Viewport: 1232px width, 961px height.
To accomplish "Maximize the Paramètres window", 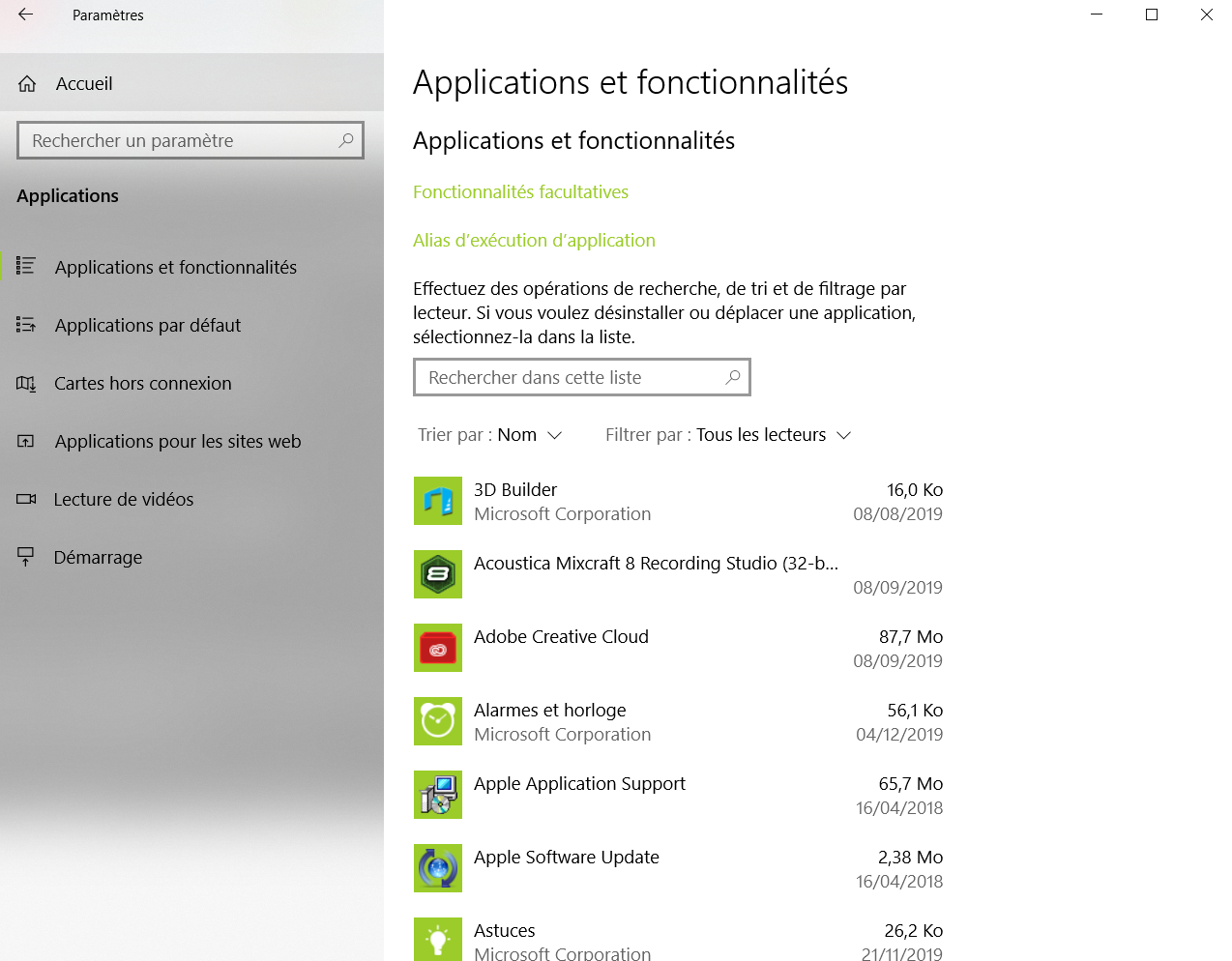I will pyautogui.click(x=1152, y=15).
